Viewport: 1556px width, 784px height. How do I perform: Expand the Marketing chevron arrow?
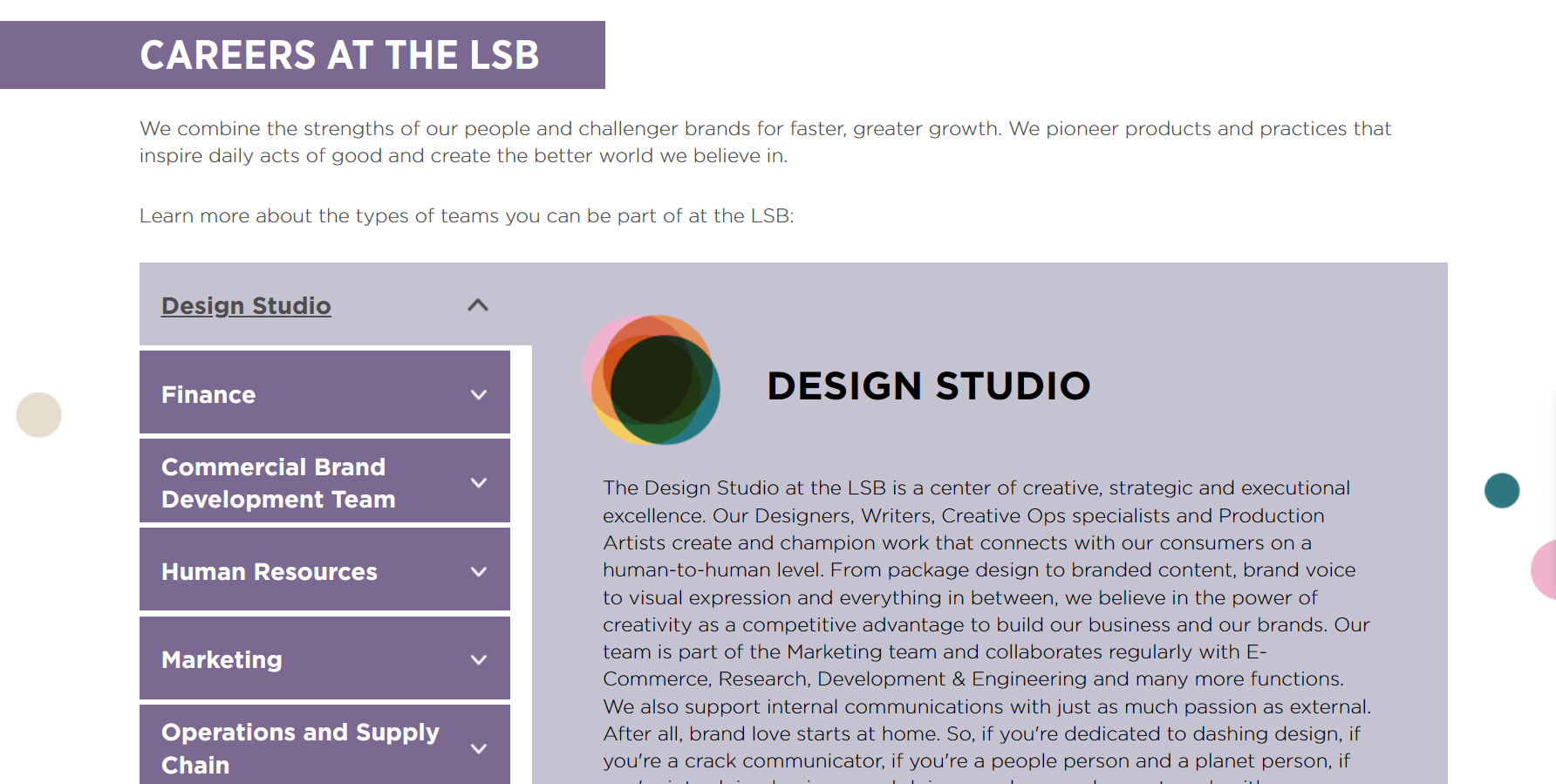click(x=478, y=660)
